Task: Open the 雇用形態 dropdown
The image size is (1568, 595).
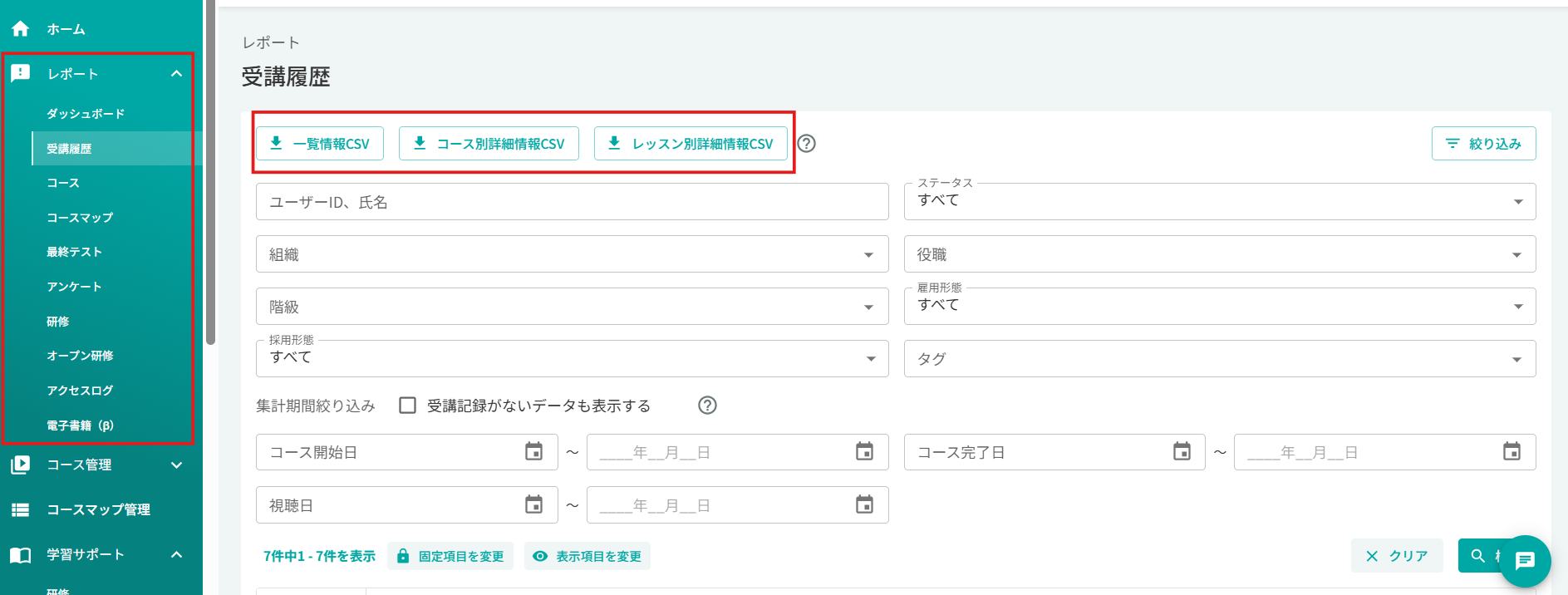Action: (1220, 307)
